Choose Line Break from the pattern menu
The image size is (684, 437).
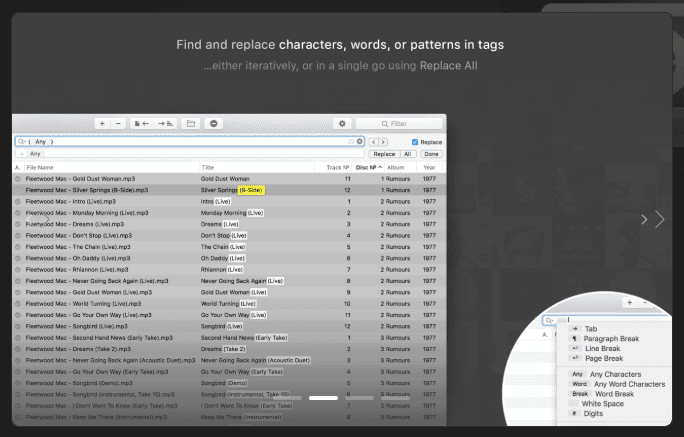[x=602, y=348]
